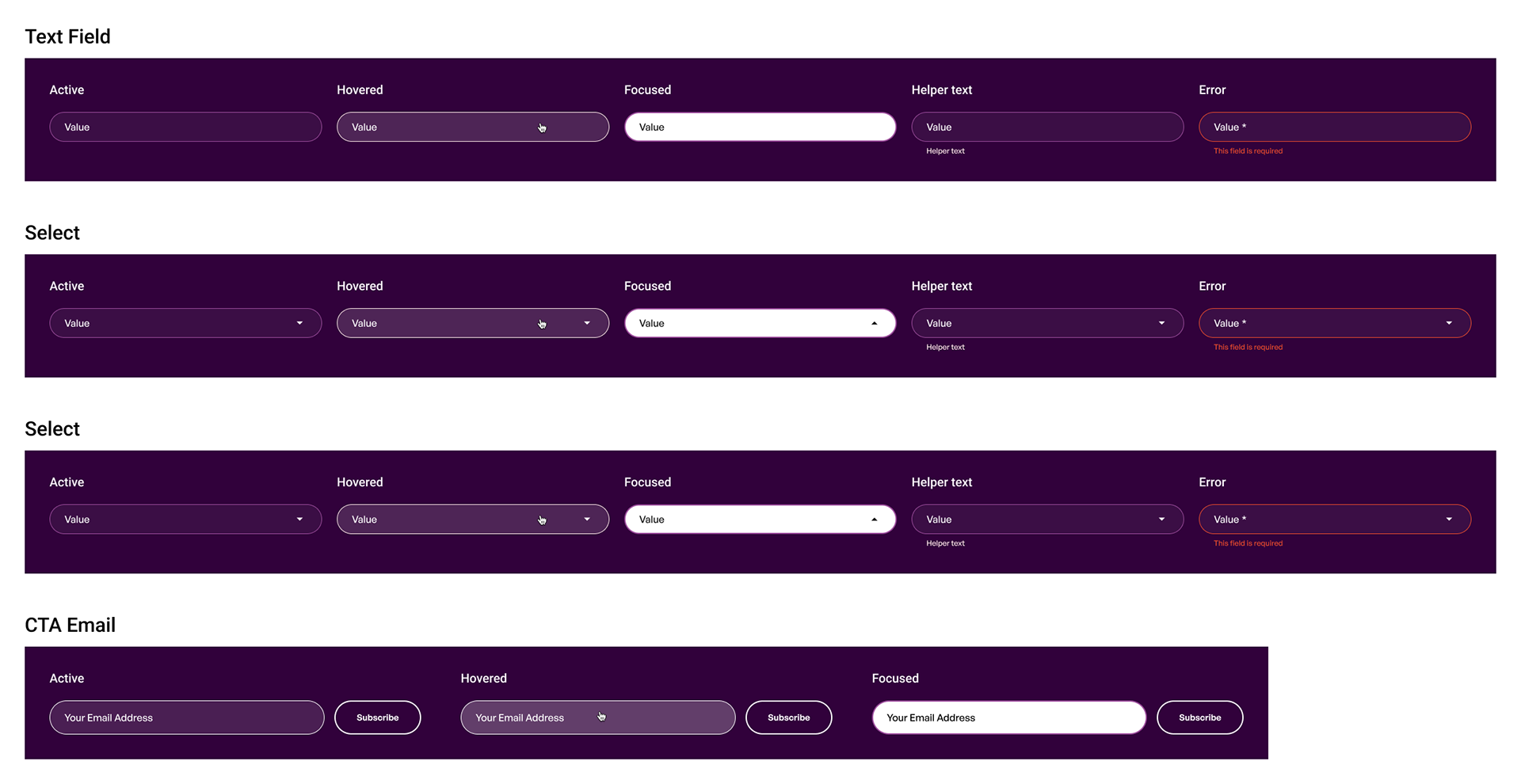
Task: Open the Error select arrow in lower Select section
Action: [1449, 519]
